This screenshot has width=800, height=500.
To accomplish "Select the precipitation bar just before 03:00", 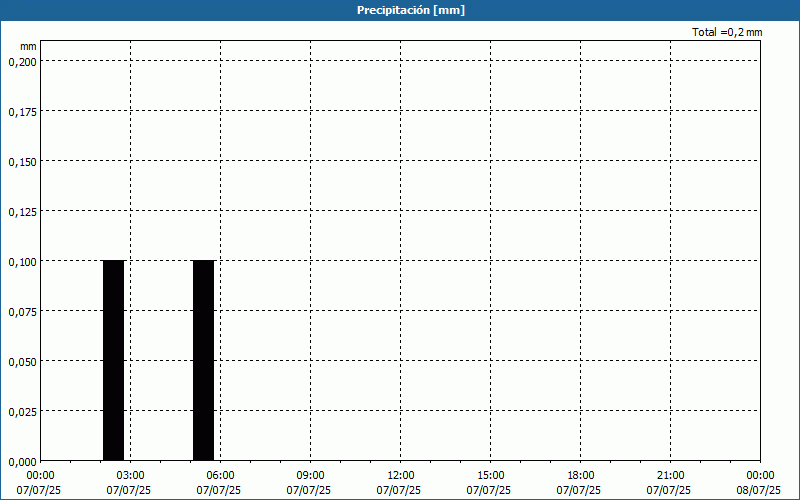I will (113, 361).
